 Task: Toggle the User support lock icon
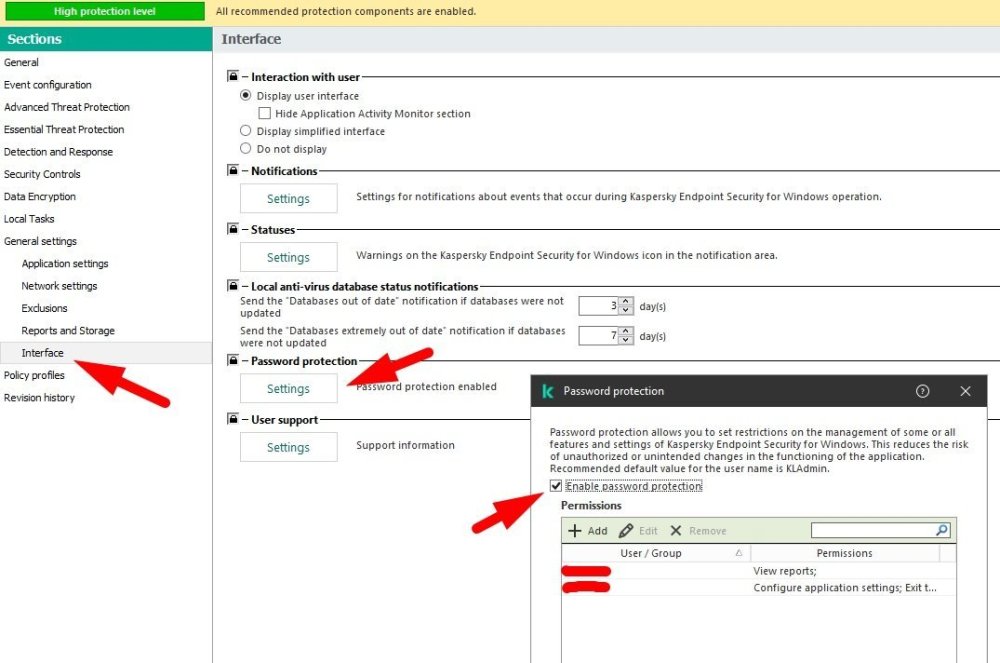(233, 419)
